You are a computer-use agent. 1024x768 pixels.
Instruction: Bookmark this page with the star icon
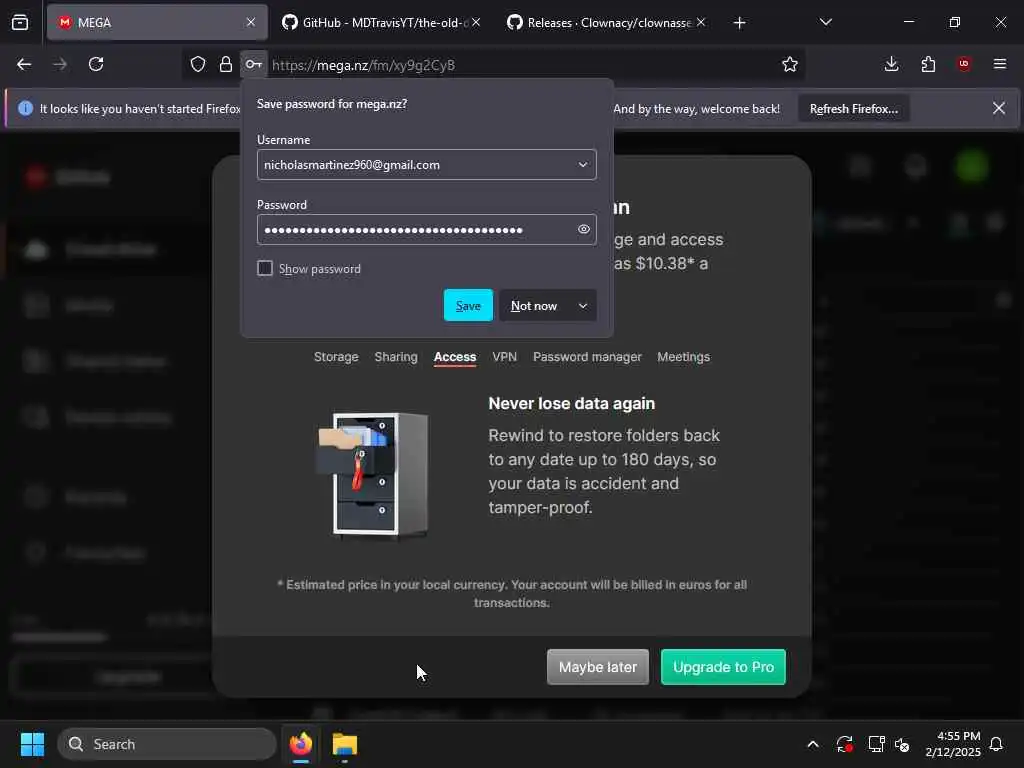coord(790,64)
